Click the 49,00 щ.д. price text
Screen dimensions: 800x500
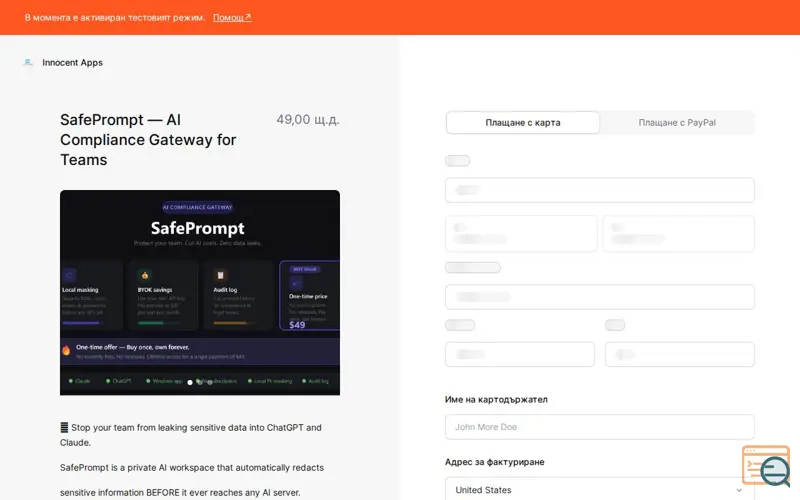coord(308,119)
